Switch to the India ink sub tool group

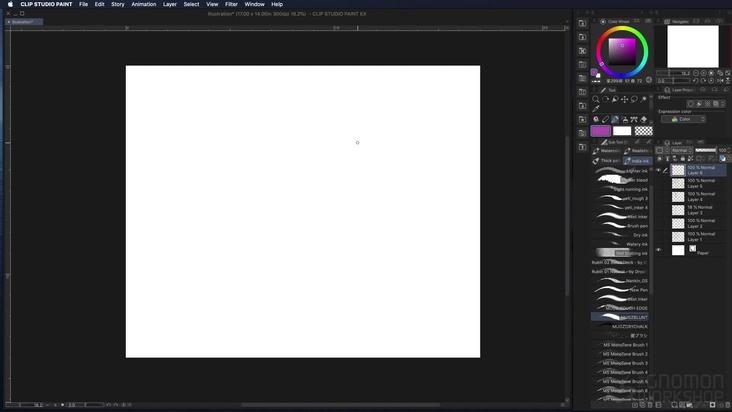[636, 160]
